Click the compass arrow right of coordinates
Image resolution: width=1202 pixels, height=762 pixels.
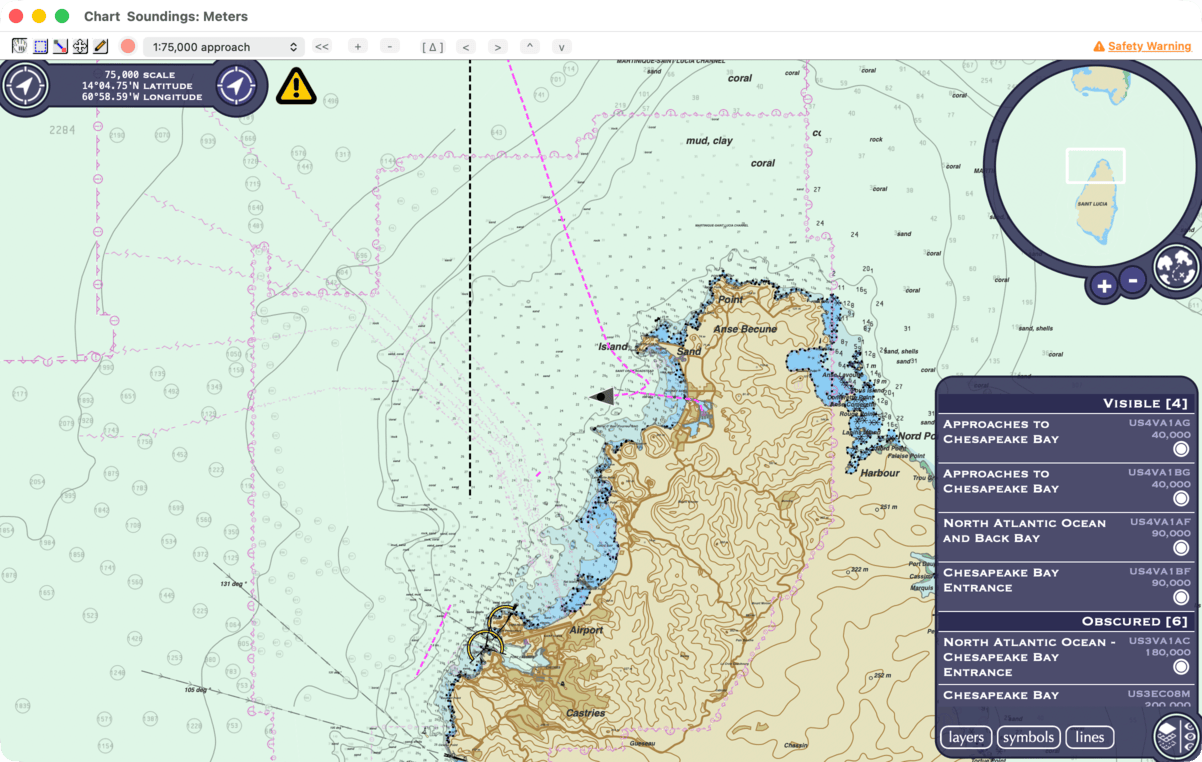click(237, 85)
